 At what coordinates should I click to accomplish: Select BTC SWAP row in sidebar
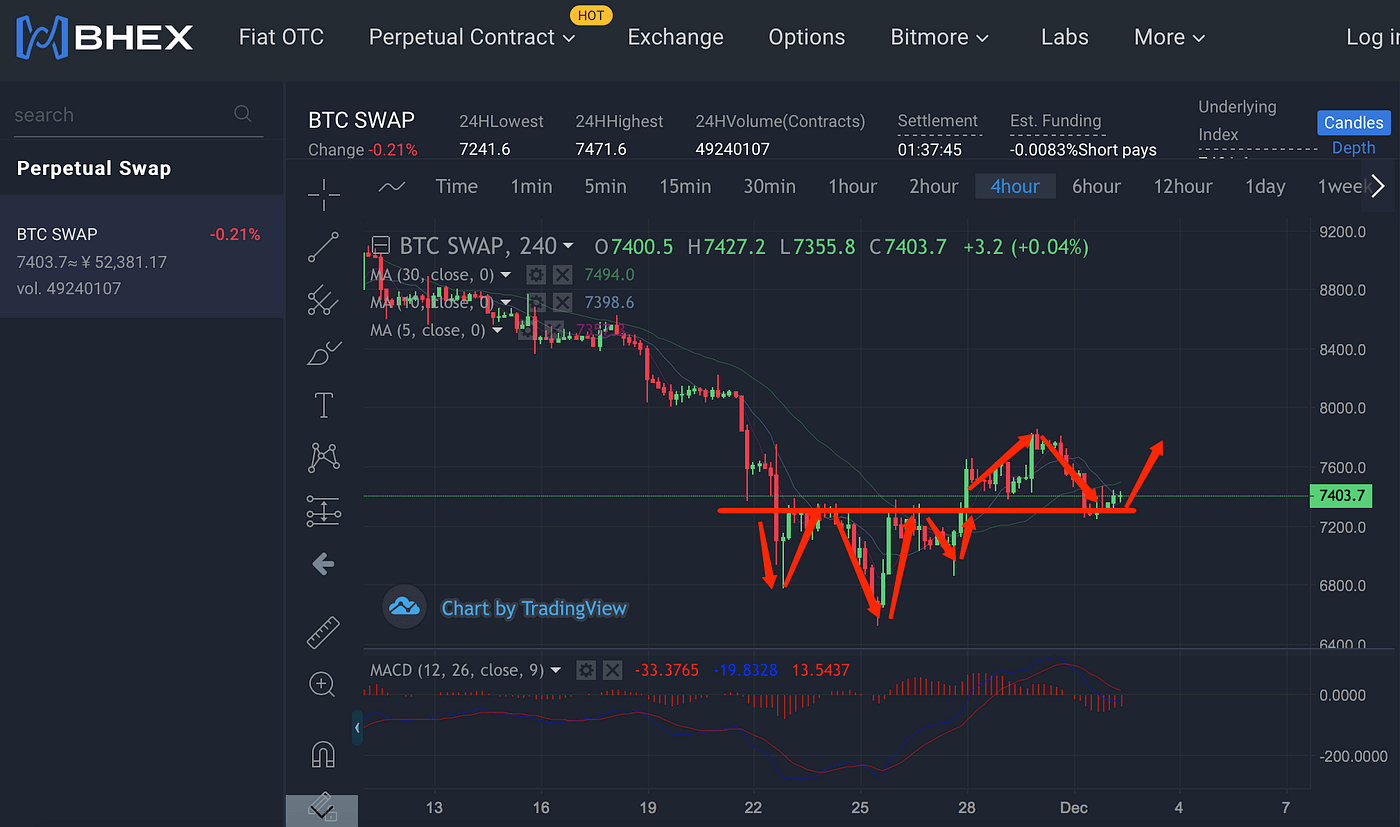click(142, 257)
